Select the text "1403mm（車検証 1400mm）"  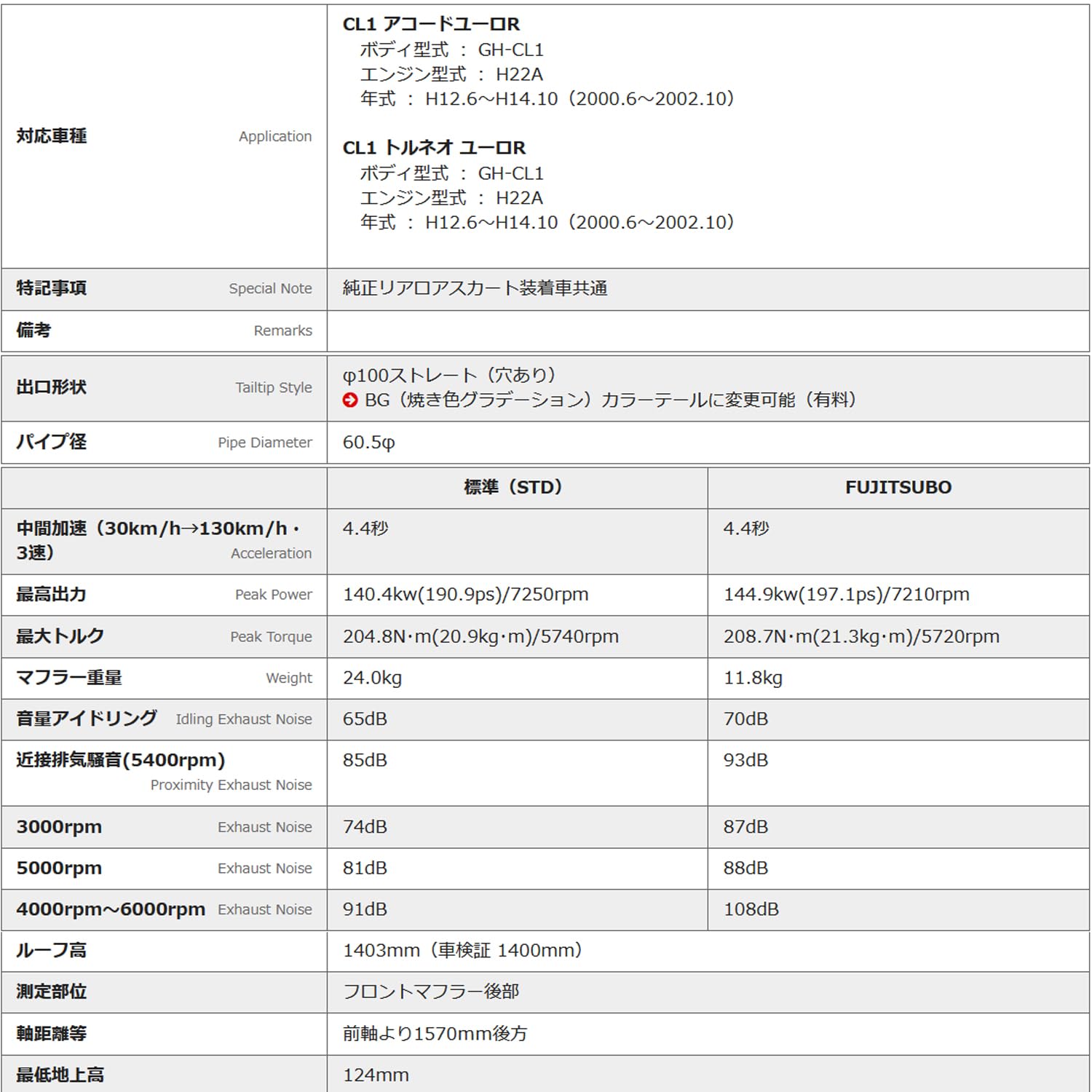click(x=463, y=951)
